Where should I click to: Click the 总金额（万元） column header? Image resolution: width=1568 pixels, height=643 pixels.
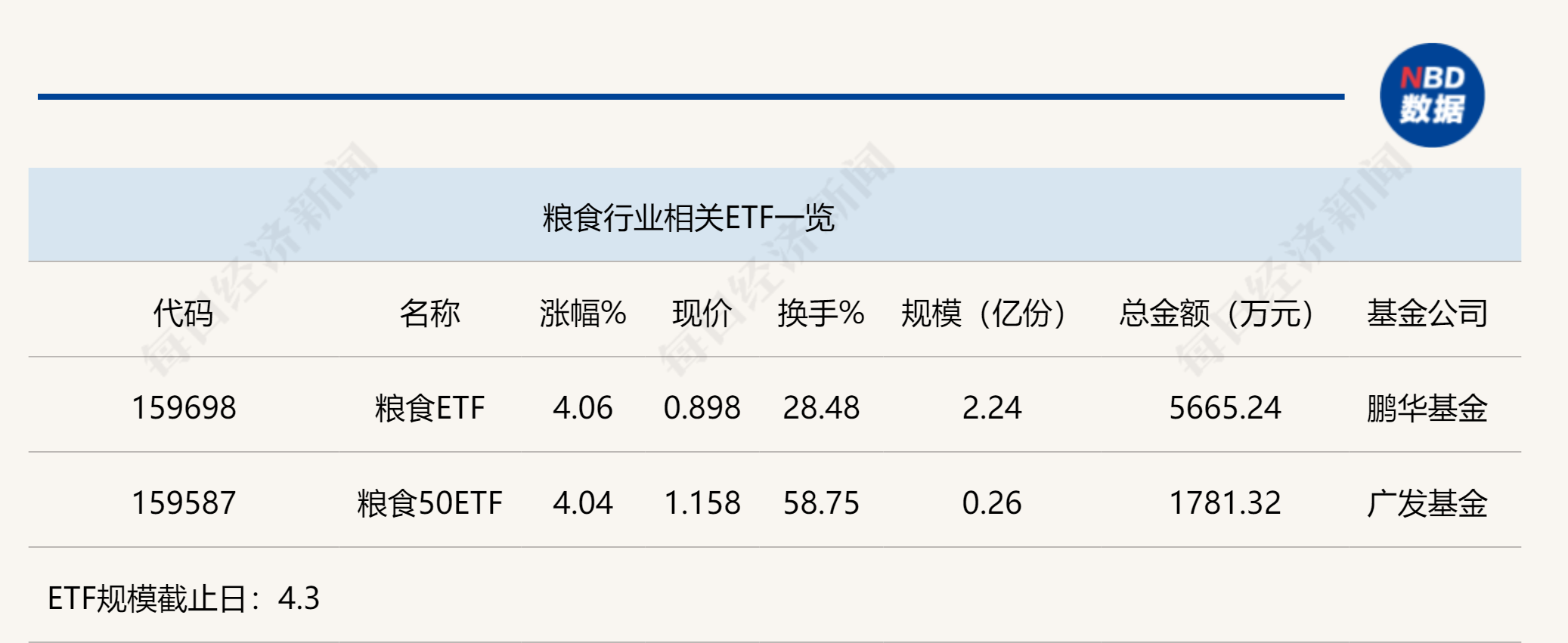pos(1216,313)
